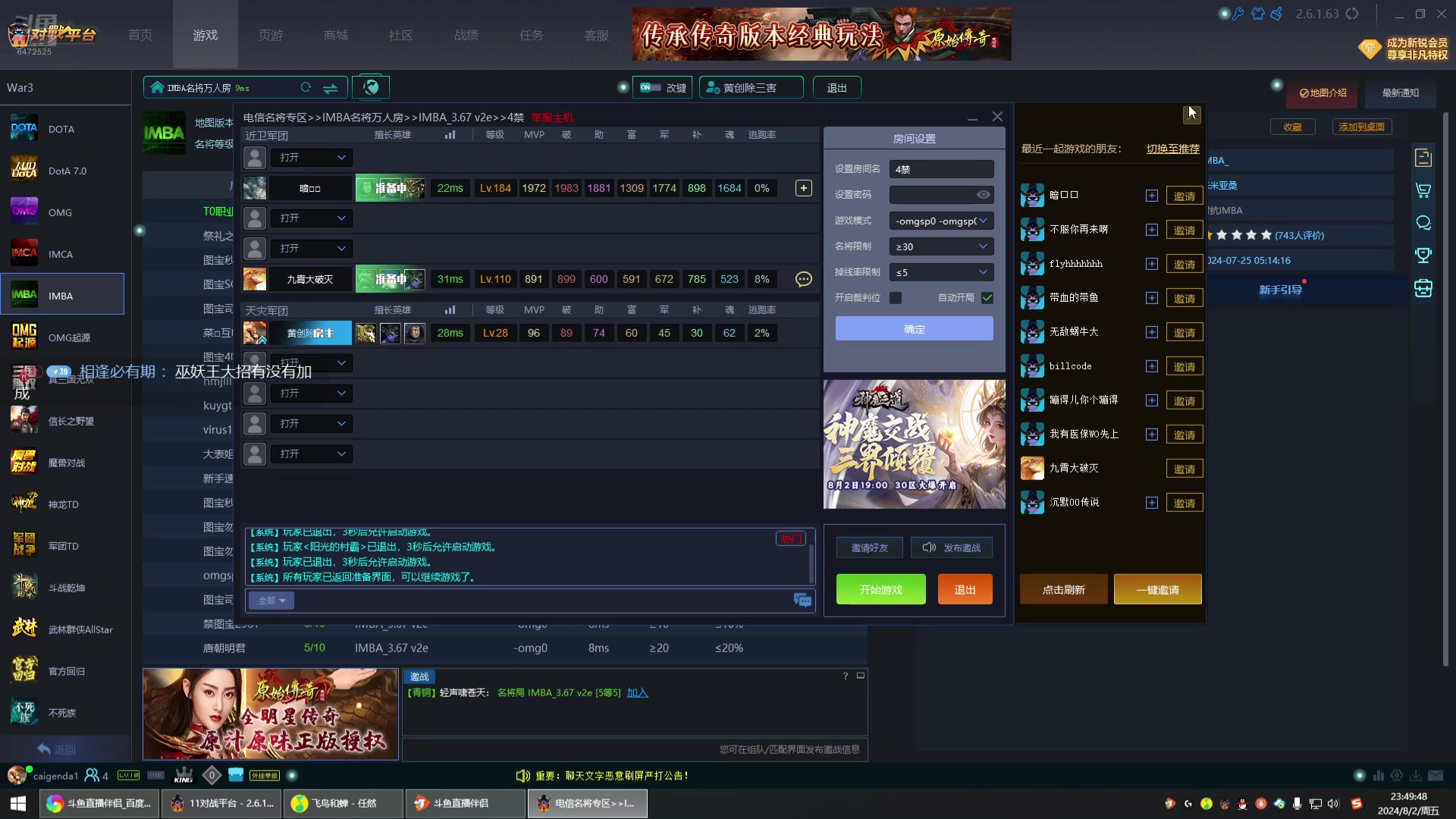Select the OMG起源 sidebar entry

click(x=62, y=337)
